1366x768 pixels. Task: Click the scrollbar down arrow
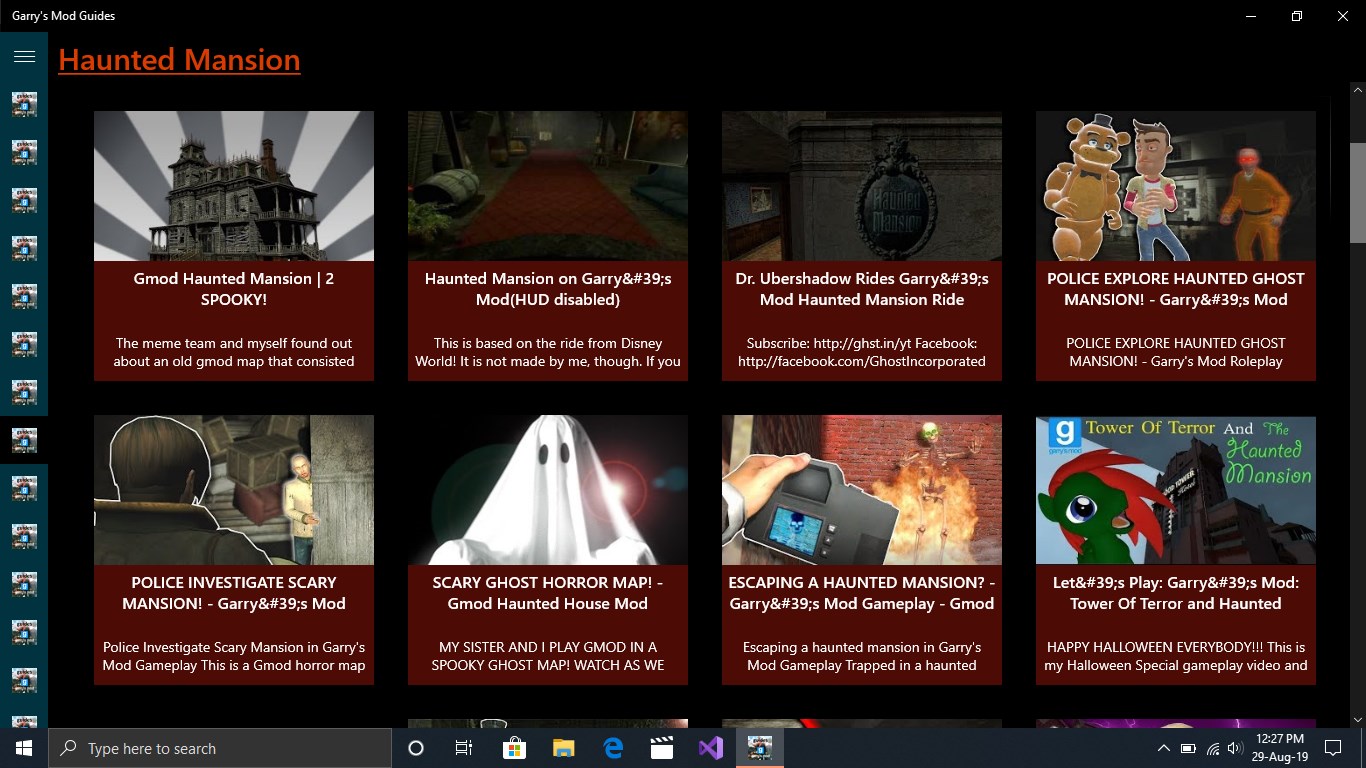pos(1357,719)
